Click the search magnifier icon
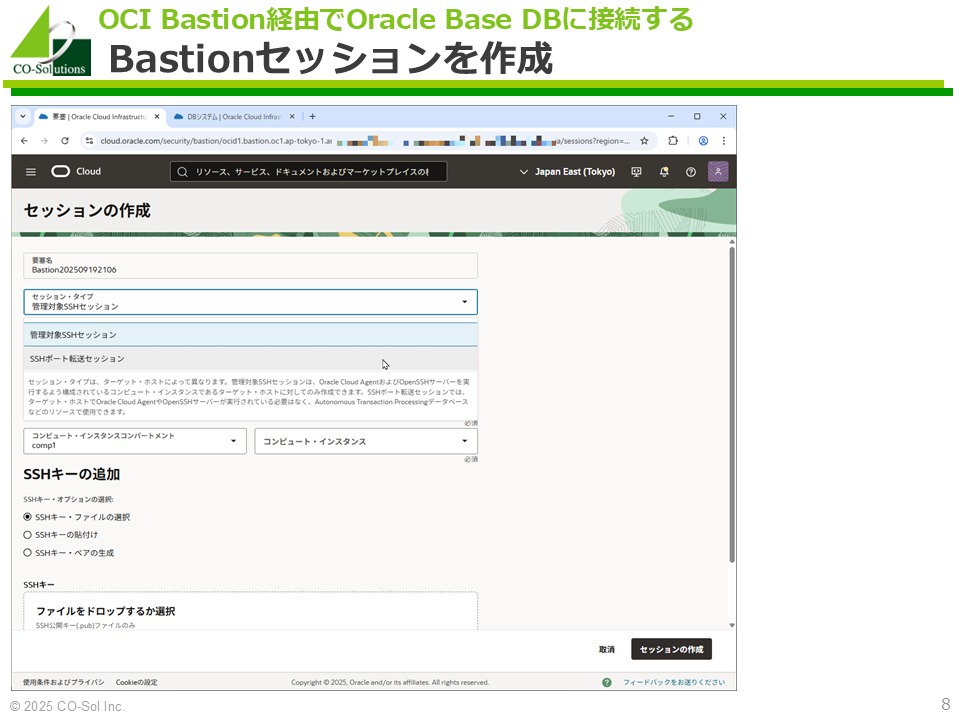The width and height of the screenshot is (960, 720). coord(182,172)
